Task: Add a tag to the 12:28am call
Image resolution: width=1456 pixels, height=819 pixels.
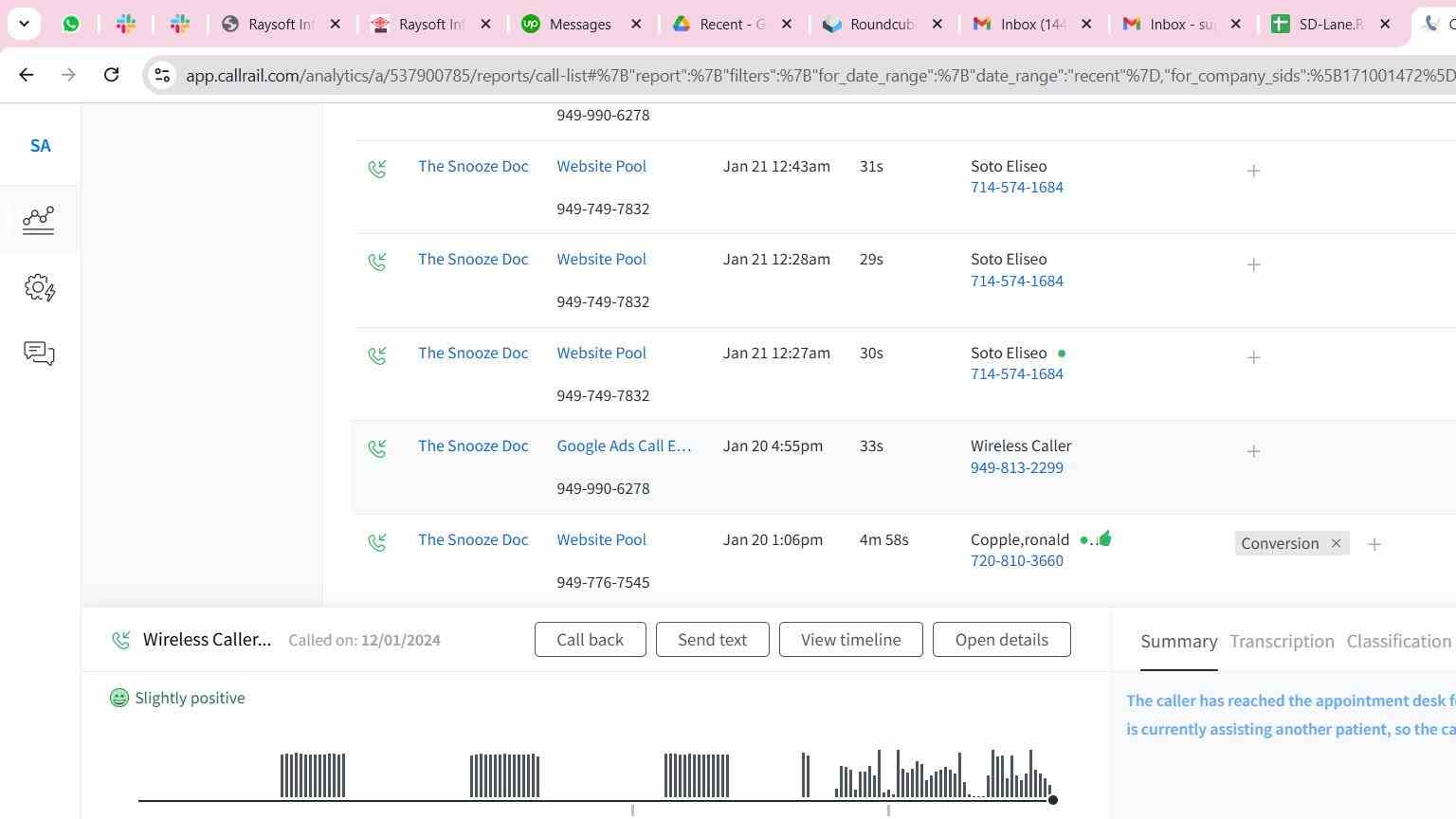Action: click(1253, 264)
